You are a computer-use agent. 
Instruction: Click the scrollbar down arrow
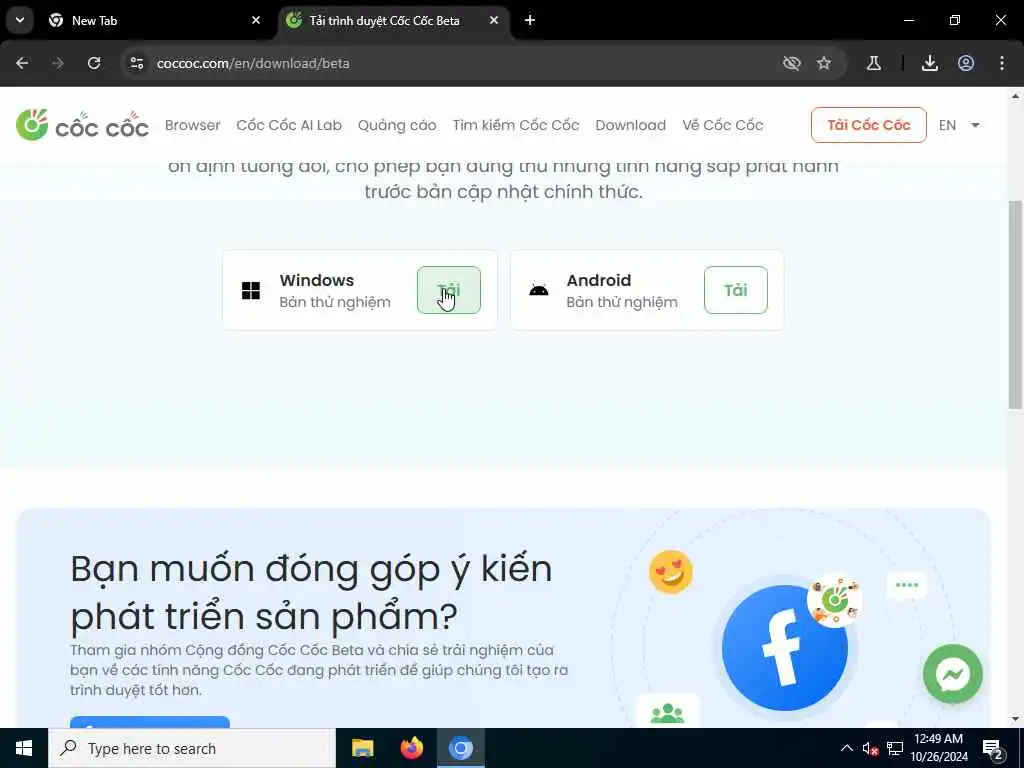pyautogui.click(x=1015, y=720)
